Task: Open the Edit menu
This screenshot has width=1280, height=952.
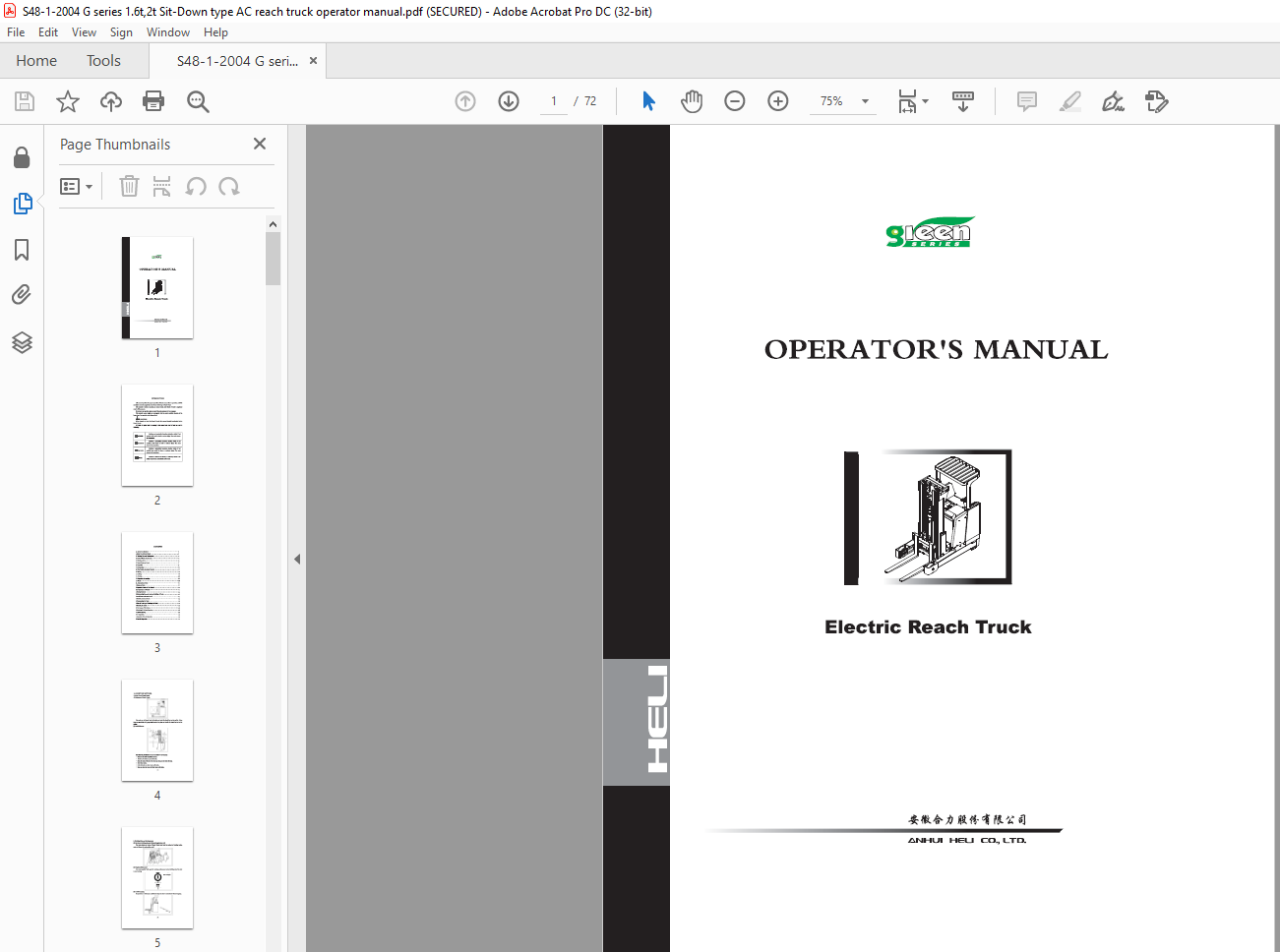Action: pyautogui.click(x=48, y=32)
